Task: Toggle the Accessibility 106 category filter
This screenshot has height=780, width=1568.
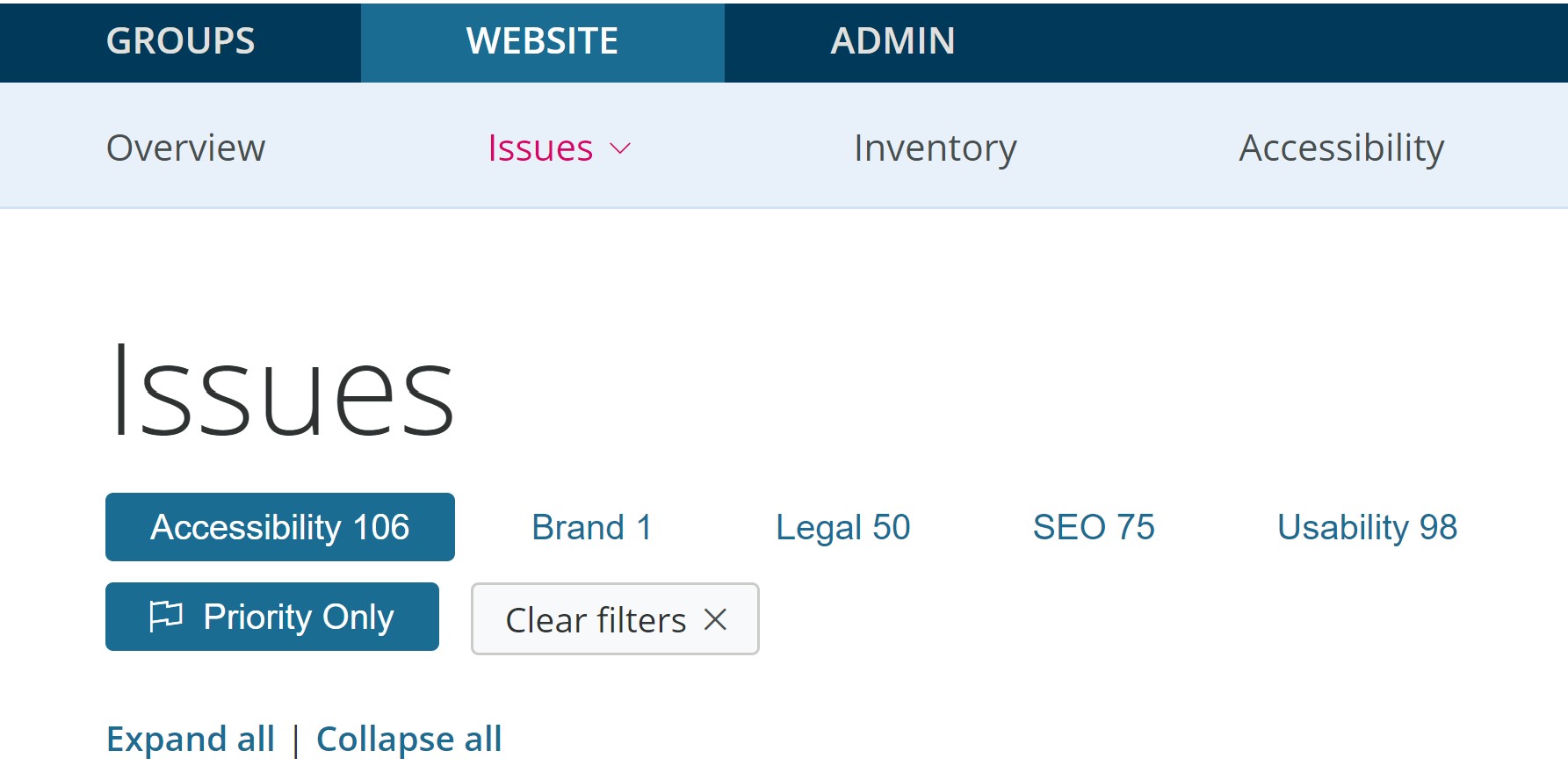Action: tap(279, 527)
